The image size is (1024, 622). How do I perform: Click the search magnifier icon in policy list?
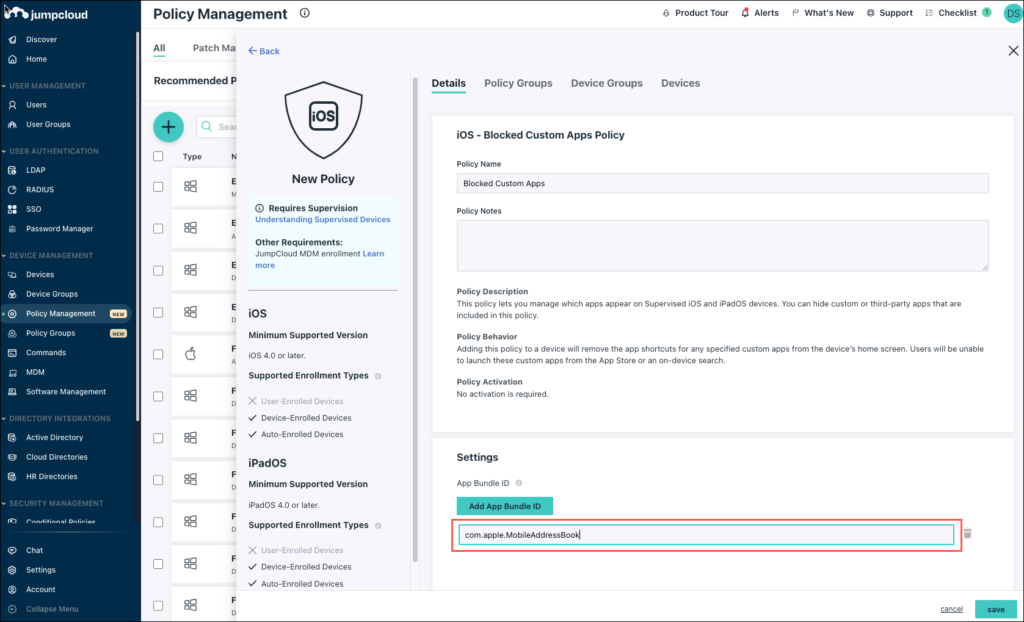207,127
